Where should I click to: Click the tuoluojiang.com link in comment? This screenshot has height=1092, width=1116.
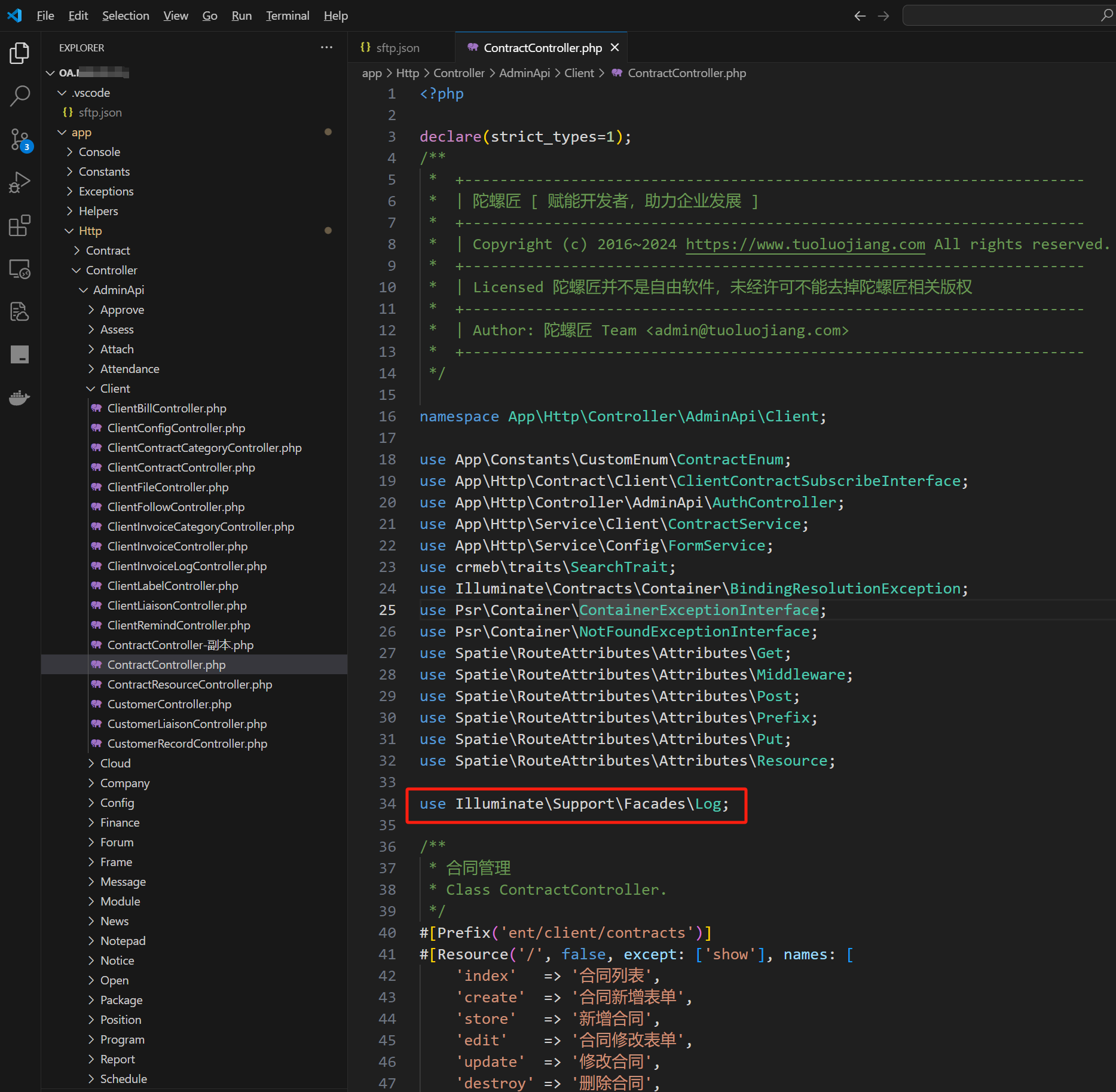805,244
